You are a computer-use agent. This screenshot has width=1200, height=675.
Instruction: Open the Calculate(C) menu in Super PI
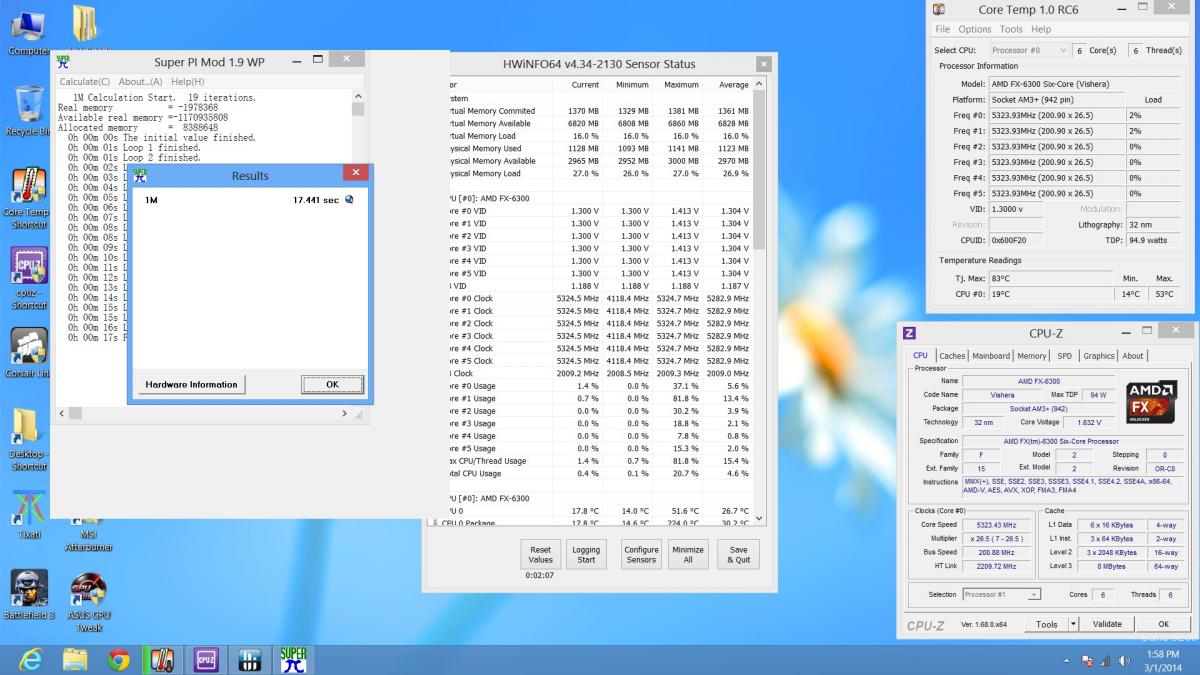(x=84, y=82)
